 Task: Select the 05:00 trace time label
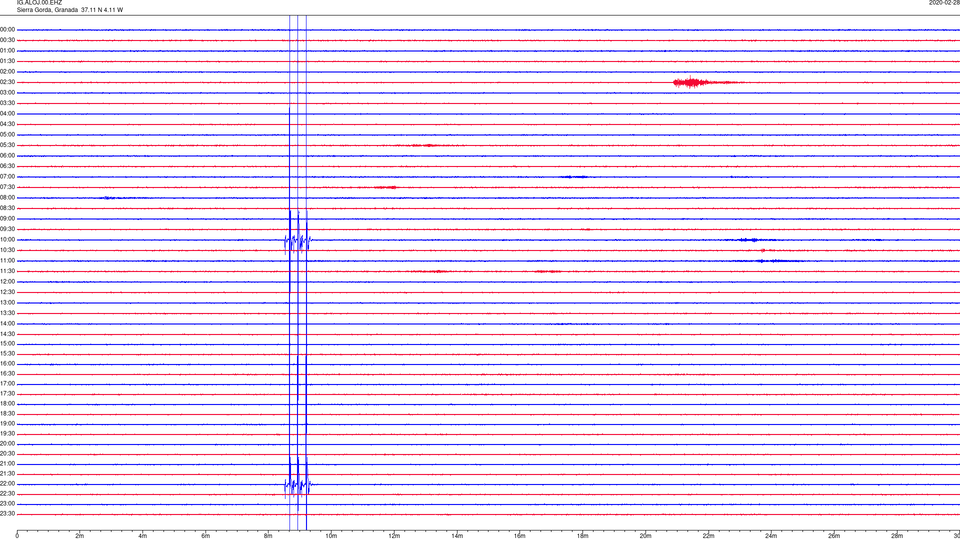[x=7, y=134]
